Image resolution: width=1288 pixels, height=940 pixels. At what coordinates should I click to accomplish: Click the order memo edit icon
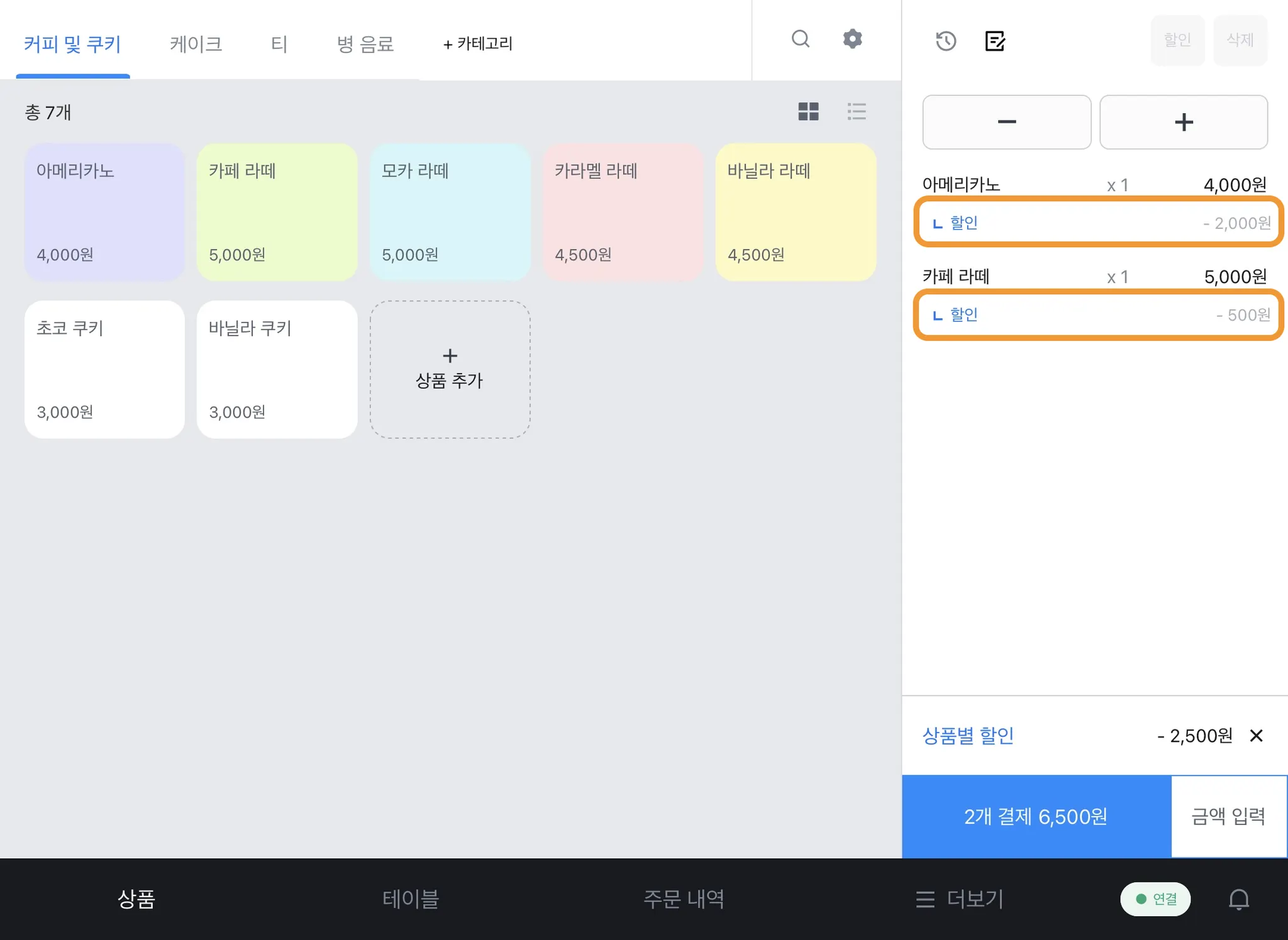[995, 41]
